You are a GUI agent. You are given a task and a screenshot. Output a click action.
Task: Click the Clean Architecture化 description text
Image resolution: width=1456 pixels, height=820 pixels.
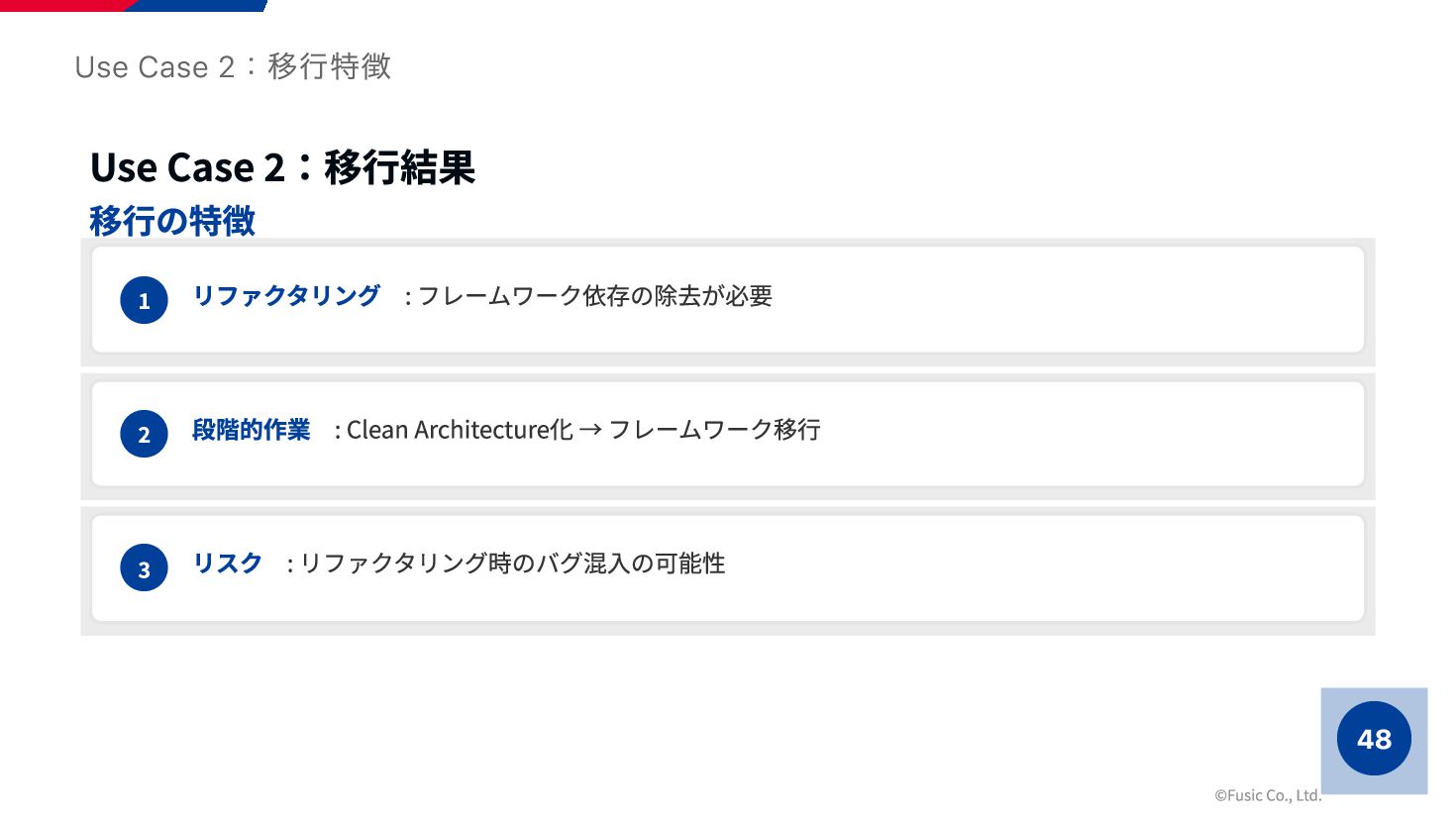pos(460,430)
